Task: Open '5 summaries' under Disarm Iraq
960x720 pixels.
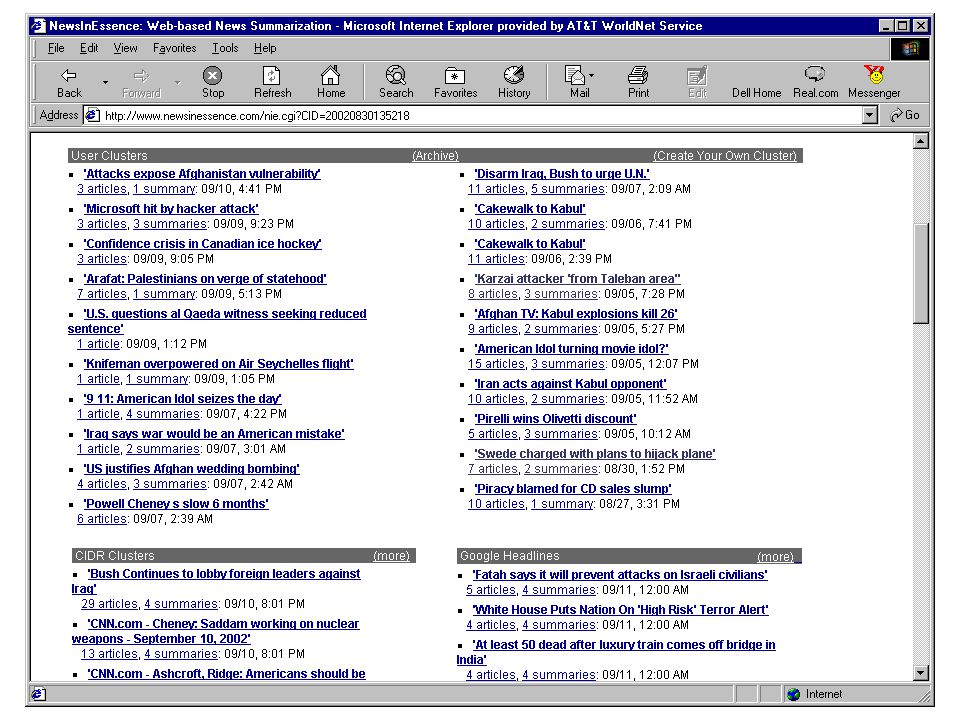Action: point(568,189)
